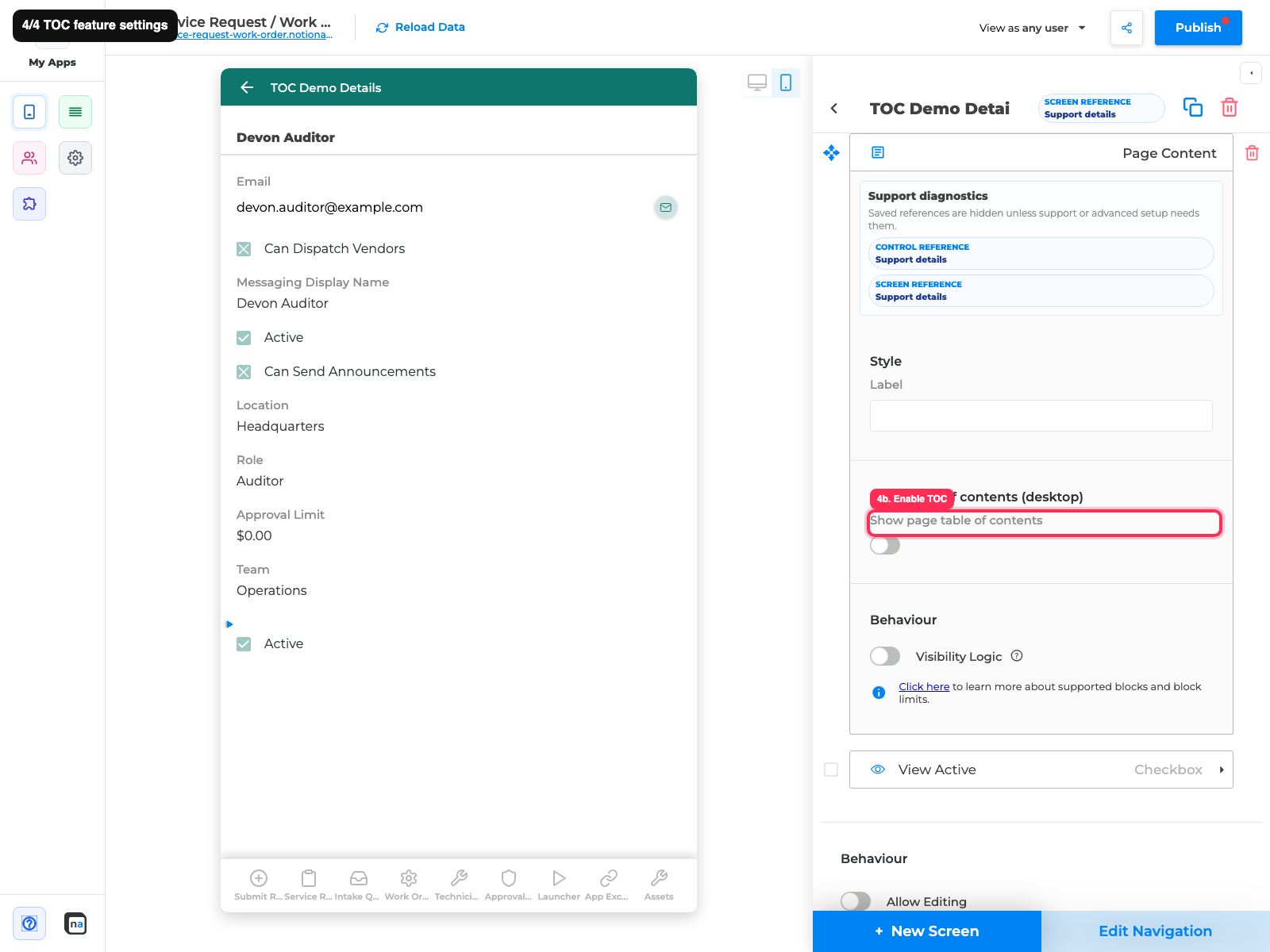Delete the Page Content block
The width and height of the screenshot is (1270, 952).
coord(1252,153)
